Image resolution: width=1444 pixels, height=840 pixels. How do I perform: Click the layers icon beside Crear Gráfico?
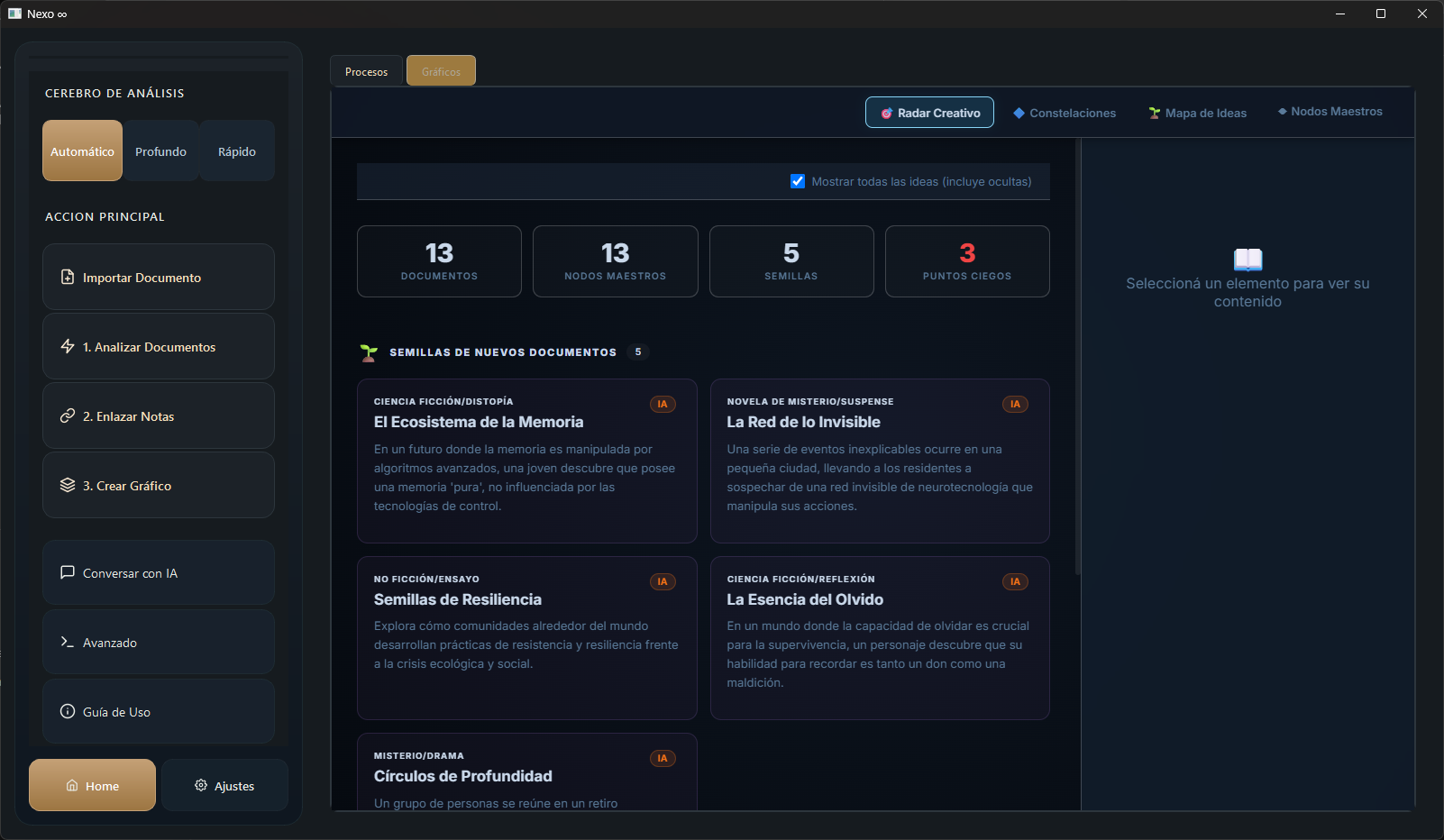point(68,485)
